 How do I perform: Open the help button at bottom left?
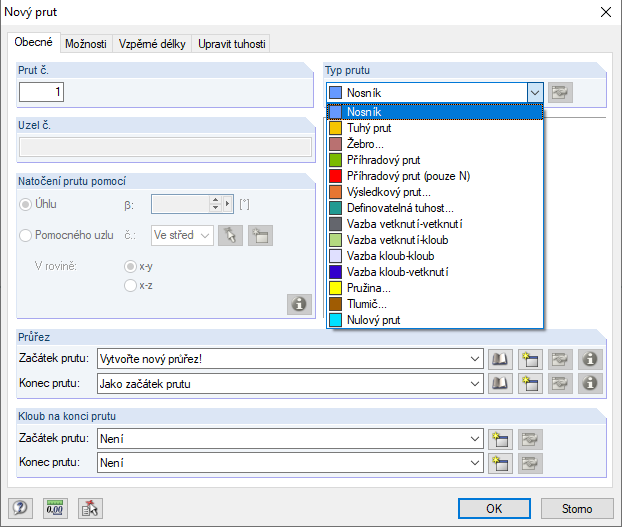[20, 508]
